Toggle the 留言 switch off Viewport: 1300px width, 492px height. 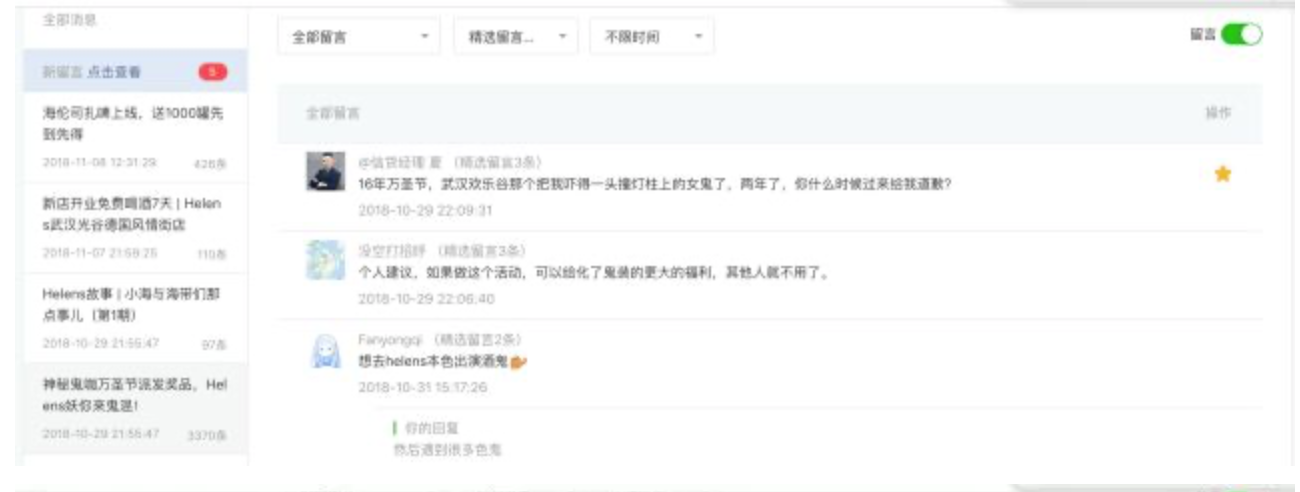pos(1242,34)
